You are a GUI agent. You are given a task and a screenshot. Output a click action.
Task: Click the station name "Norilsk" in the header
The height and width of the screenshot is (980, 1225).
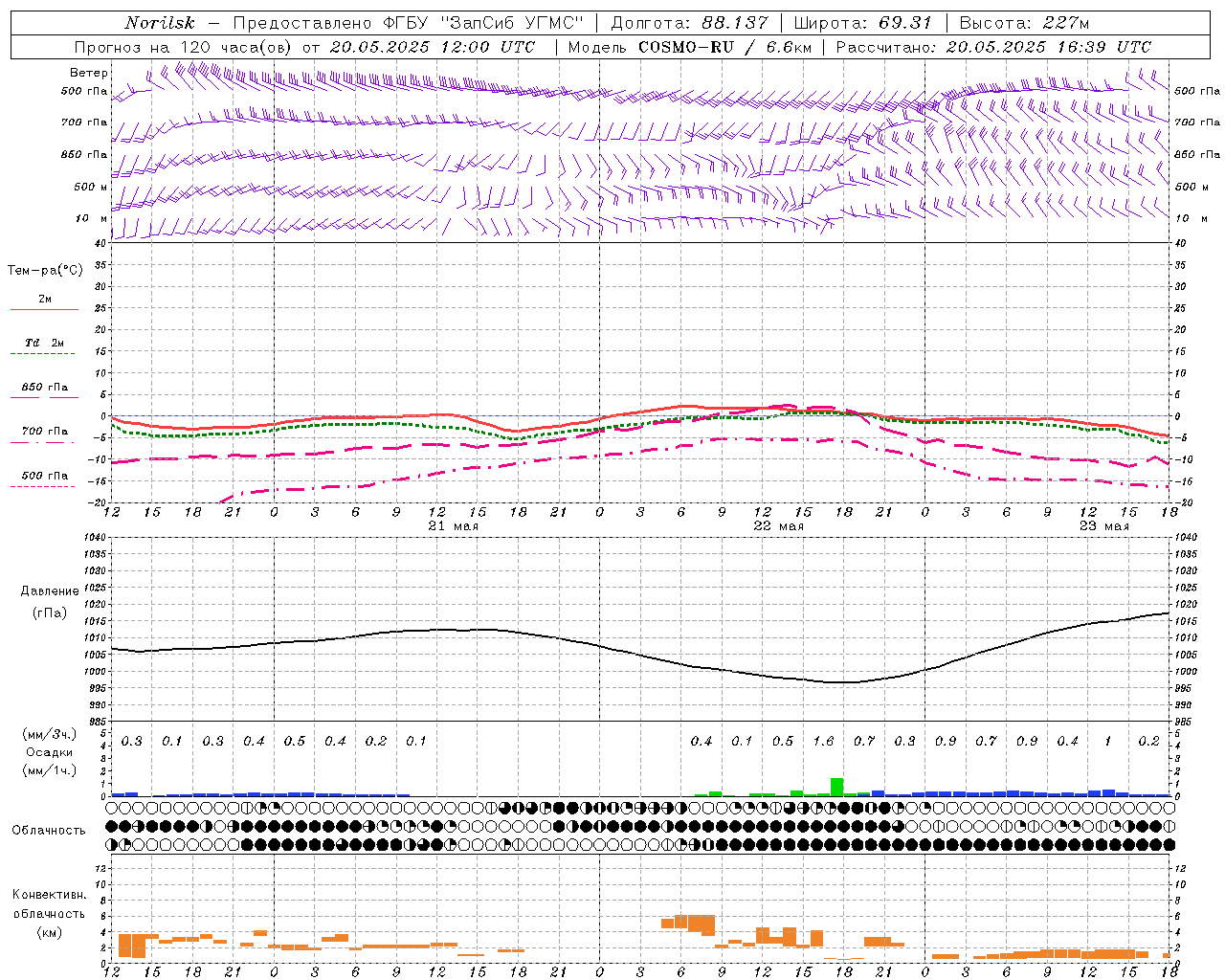coord(159,23)
